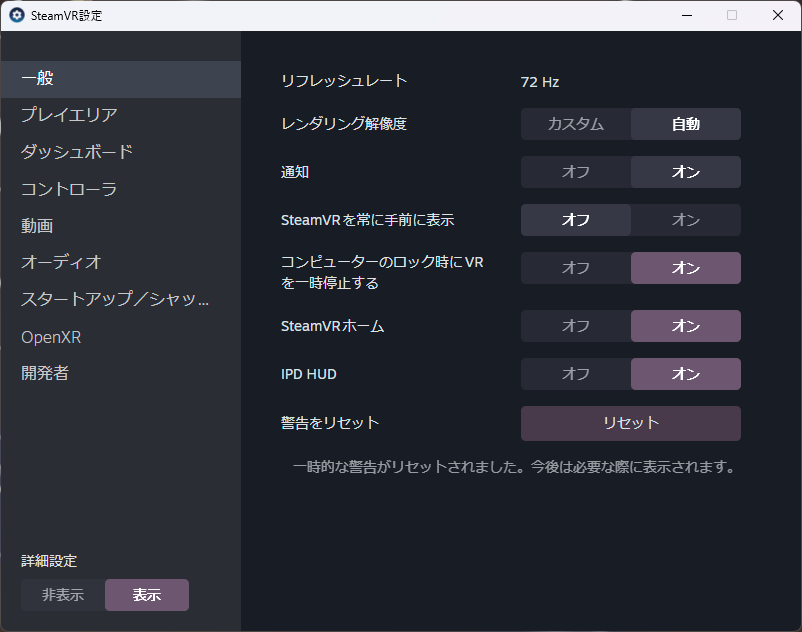Image resolution: width=802 pixels, height=632 pixels.
Task: Select オン for SteamVRを常に手前に表示
Action: click(686, 220)
